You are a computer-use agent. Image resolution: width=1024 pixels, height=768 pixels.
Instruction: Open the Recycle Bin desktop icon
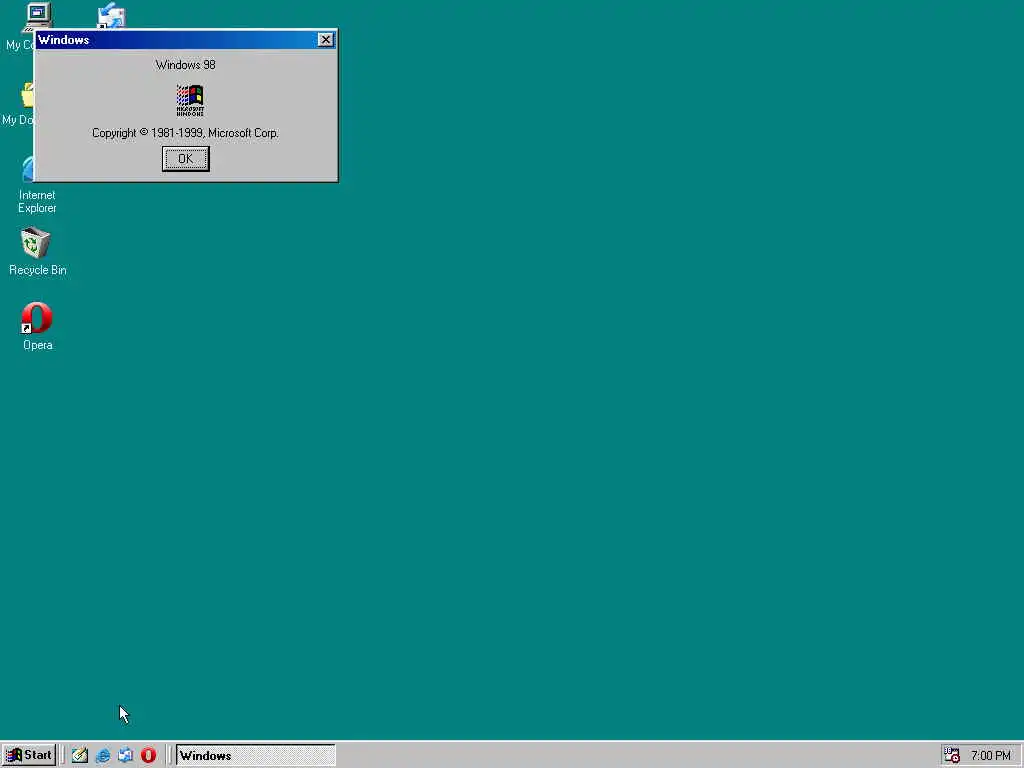[37, 251]
